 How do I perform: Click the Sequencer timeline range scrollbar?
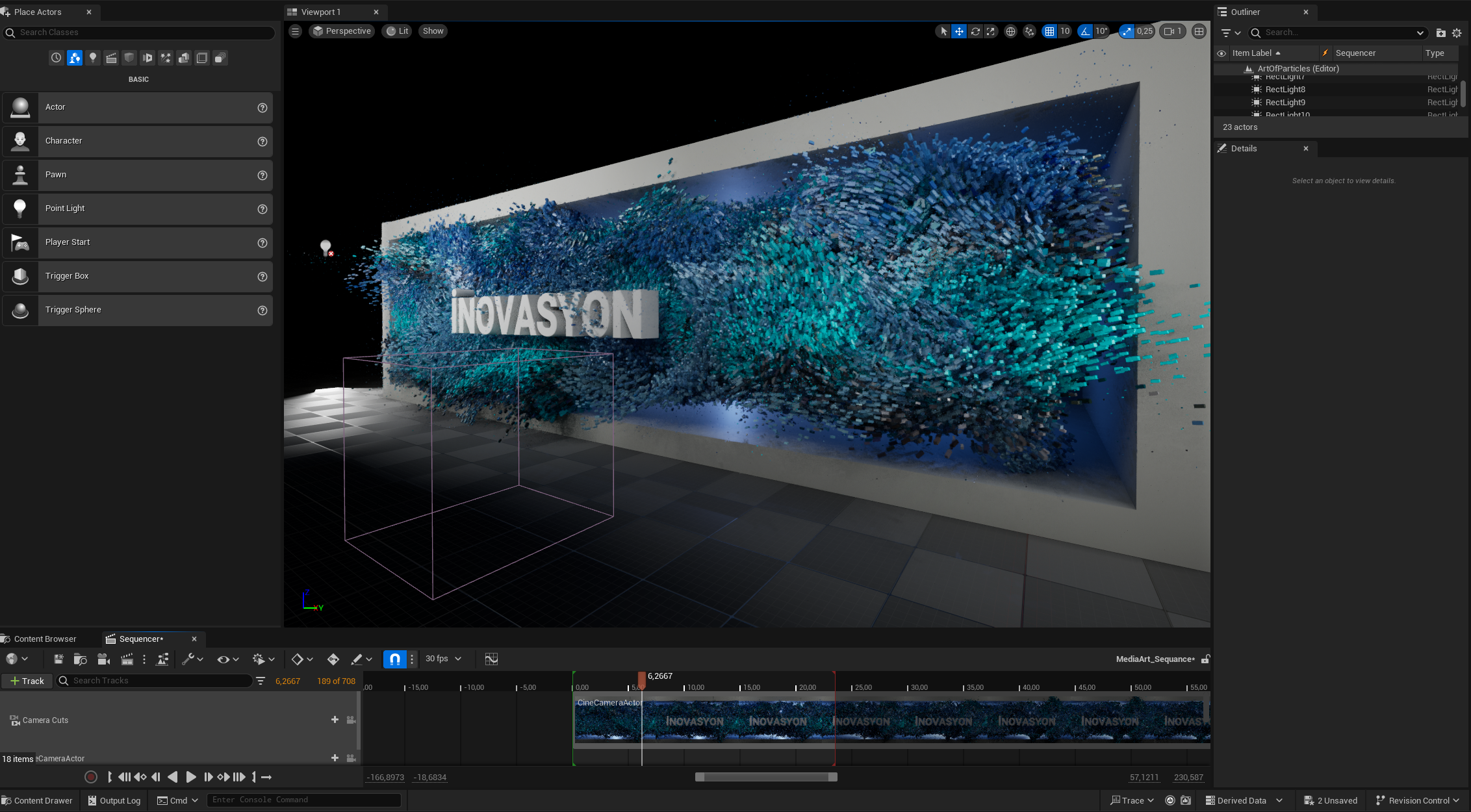(x=766, y=777)
